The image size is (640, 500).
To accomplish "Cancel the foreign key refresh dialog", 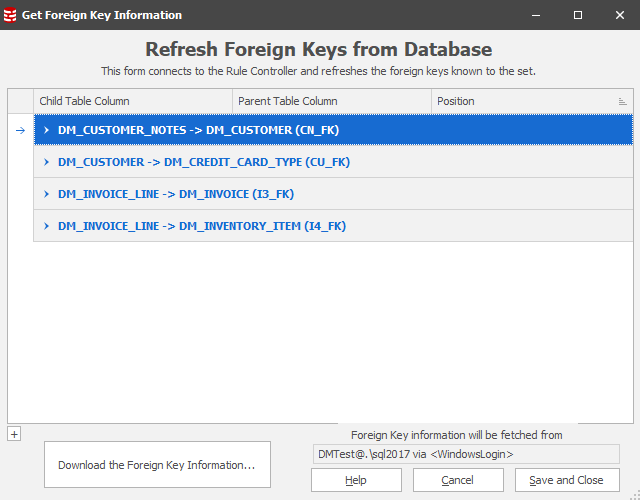I will [458, 480].
